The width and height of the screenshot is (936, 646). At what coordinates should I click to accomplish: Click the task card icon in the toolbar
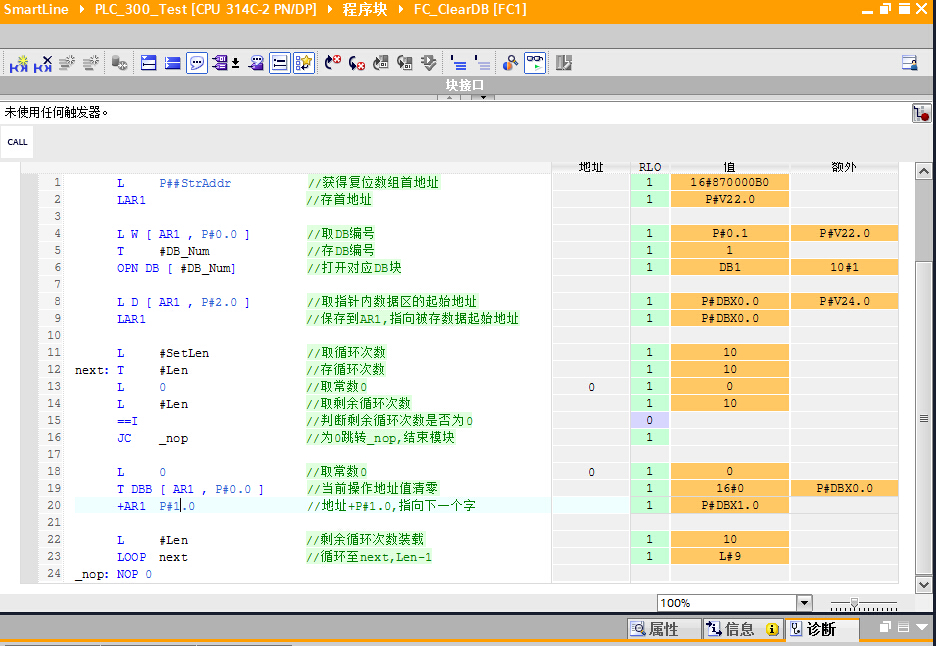coord(910,63)
